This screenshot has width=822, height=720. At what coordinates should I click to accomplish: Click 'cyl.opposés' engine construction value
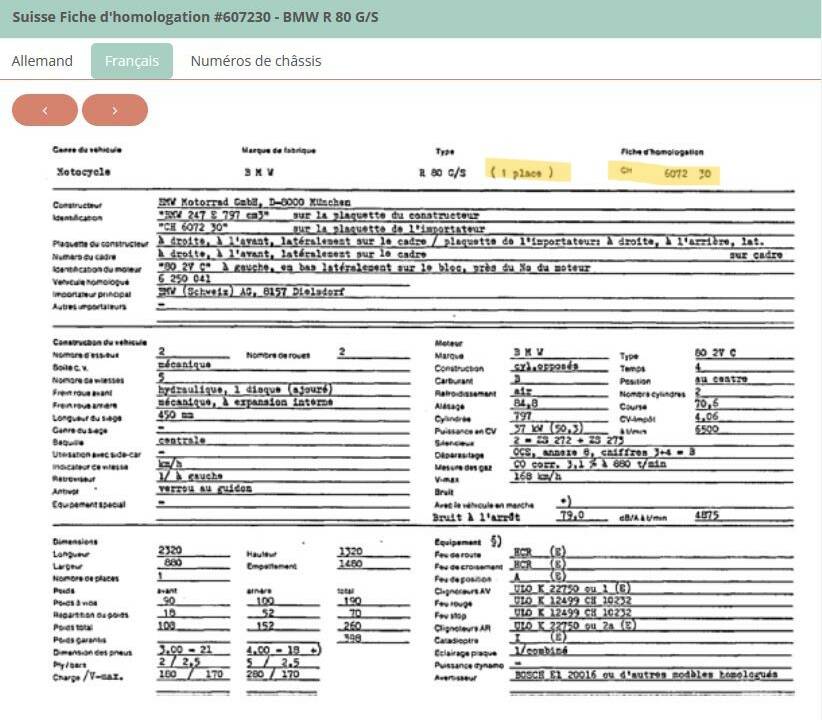[546, 366]
